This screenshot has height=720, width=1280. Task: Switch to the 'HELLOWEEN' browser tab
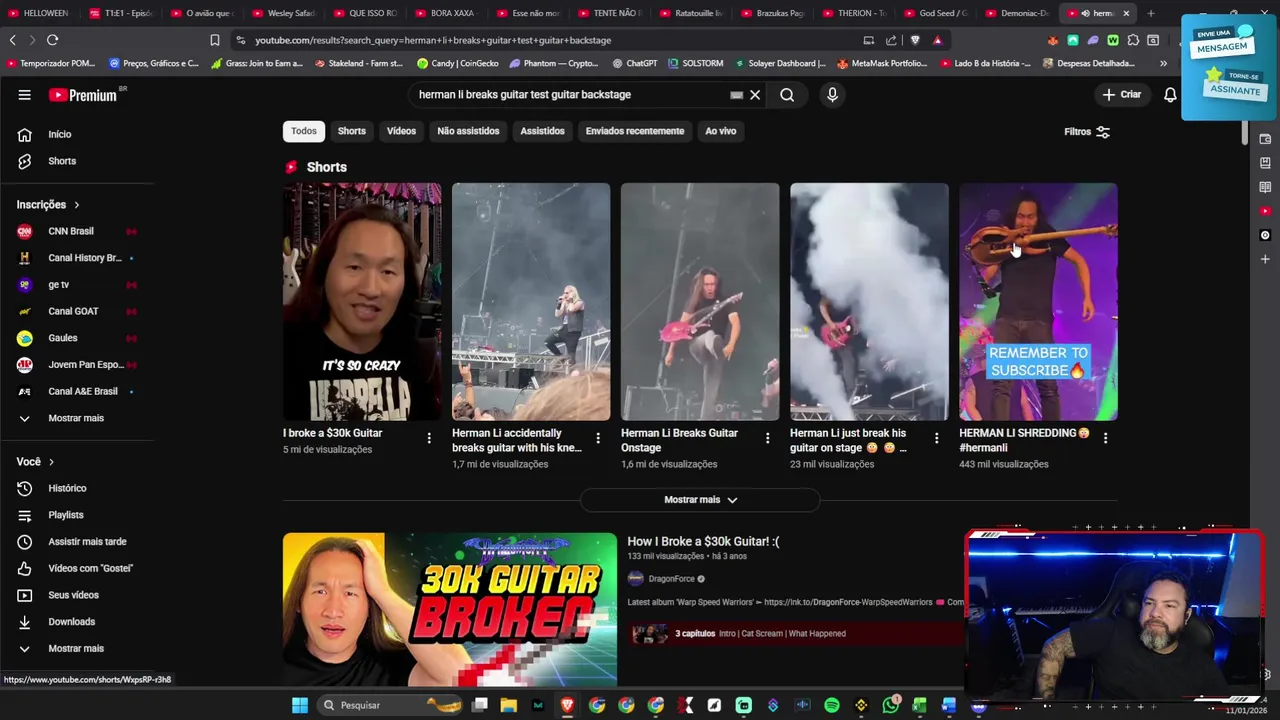tap(39, 13)
